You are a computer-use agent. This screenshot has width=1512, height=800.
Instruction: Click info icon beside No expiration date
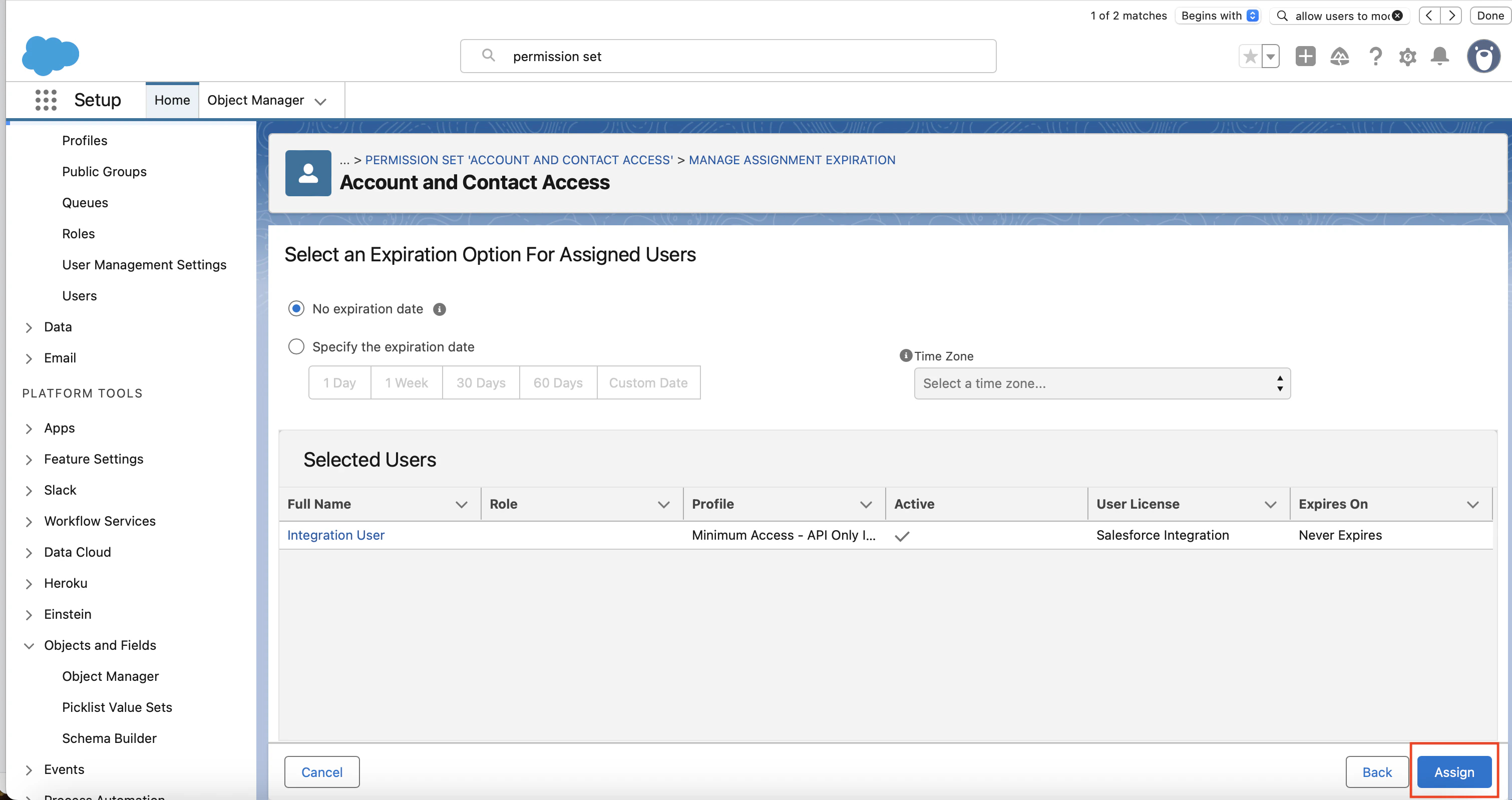pos(440,309)
